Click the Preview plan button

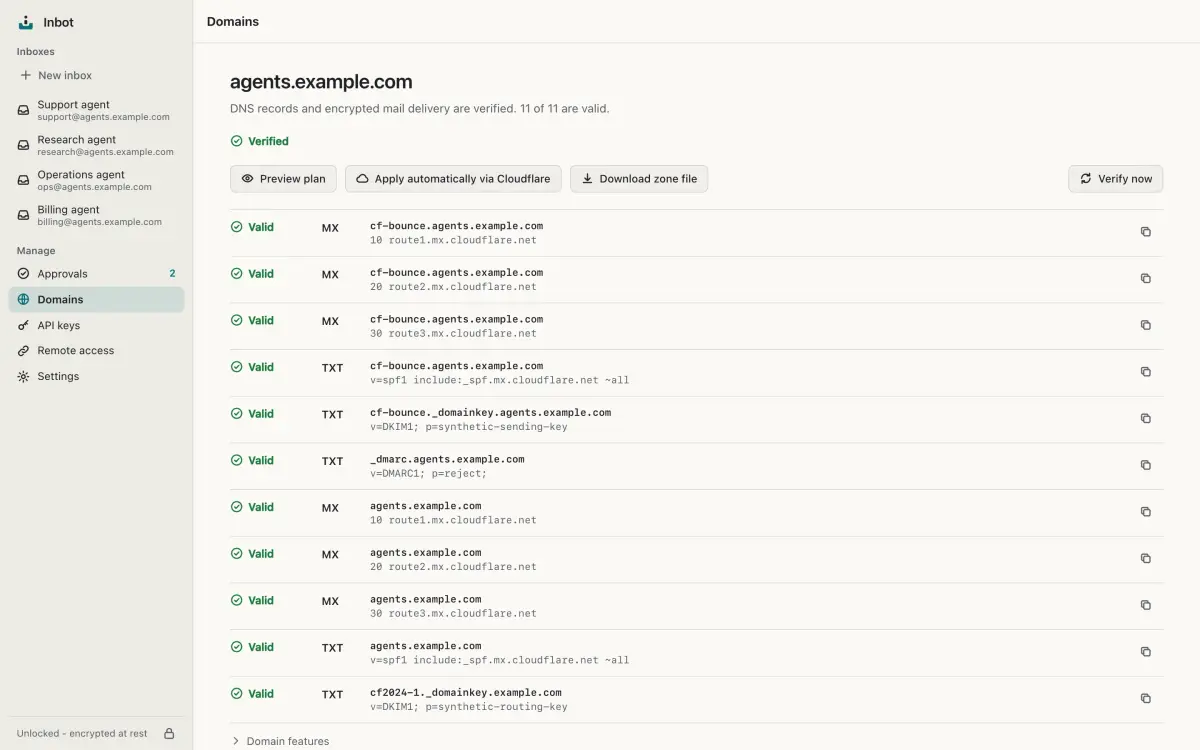point(284,179)
